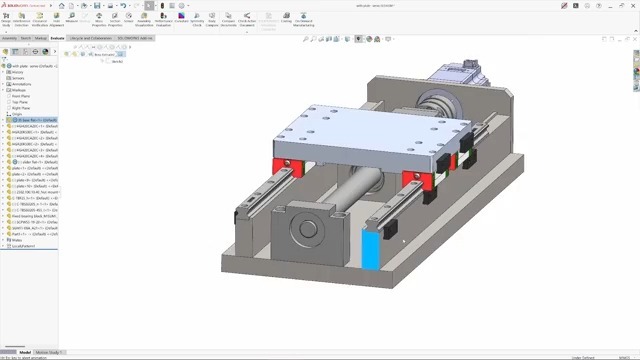
Task: Launch the Measure tool
Action: click(x=71, y=18)
